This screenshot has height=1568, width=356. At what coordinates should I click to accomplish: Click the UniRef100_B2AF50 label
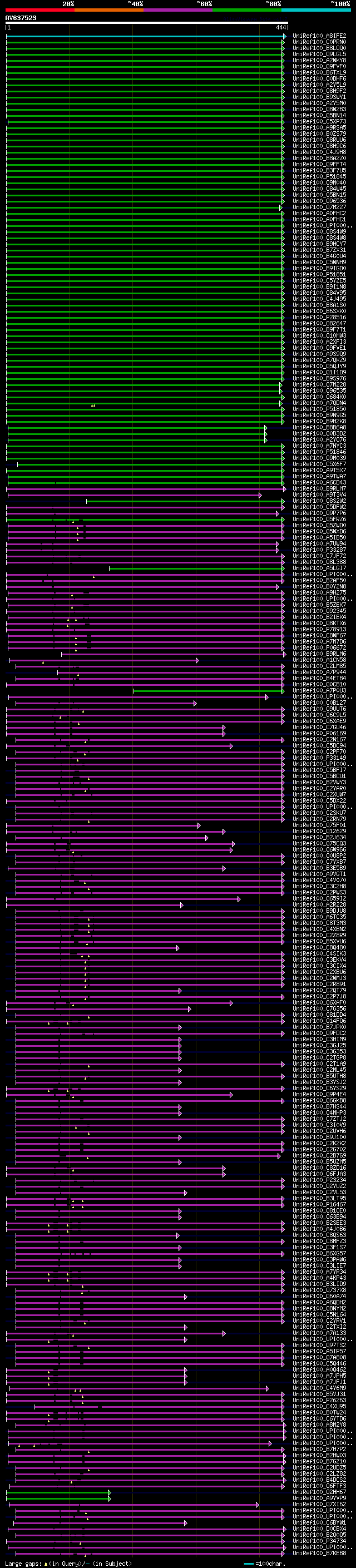point(319,580)
